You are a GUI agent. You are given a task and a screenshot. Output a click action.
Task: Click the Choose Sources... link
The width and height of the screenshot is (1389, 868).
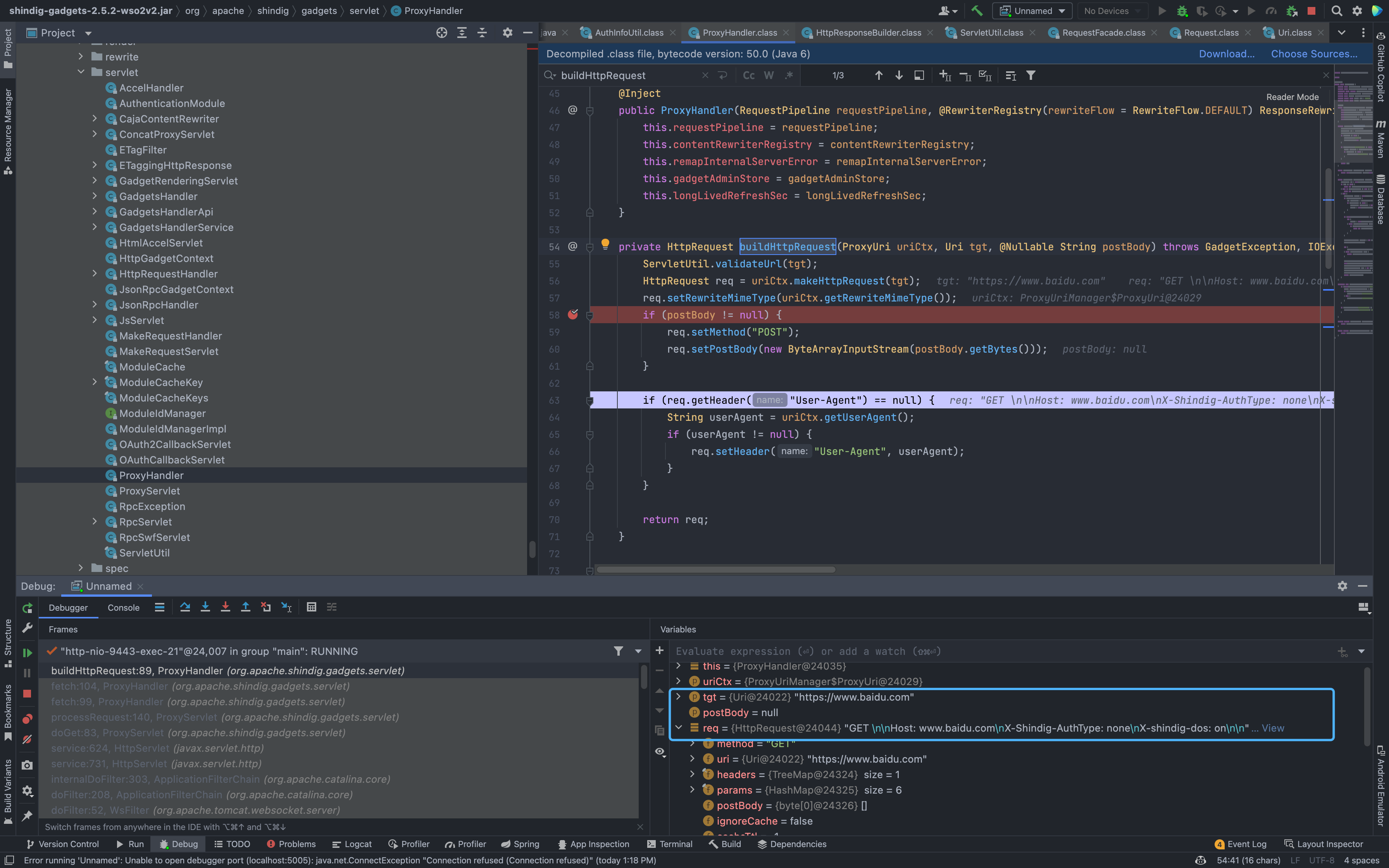click(1314, 54)
